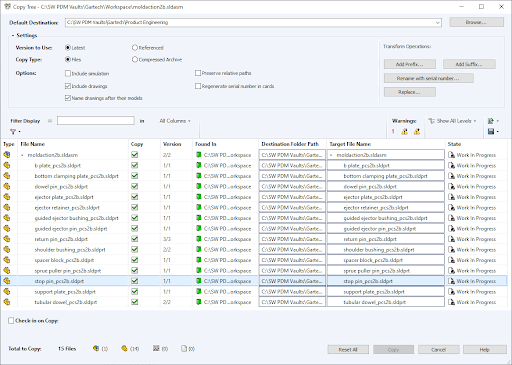Click the part icon for spacer block_pcs2b.sldprt
This screenshot has height=365, width=512.
[7, 260]
